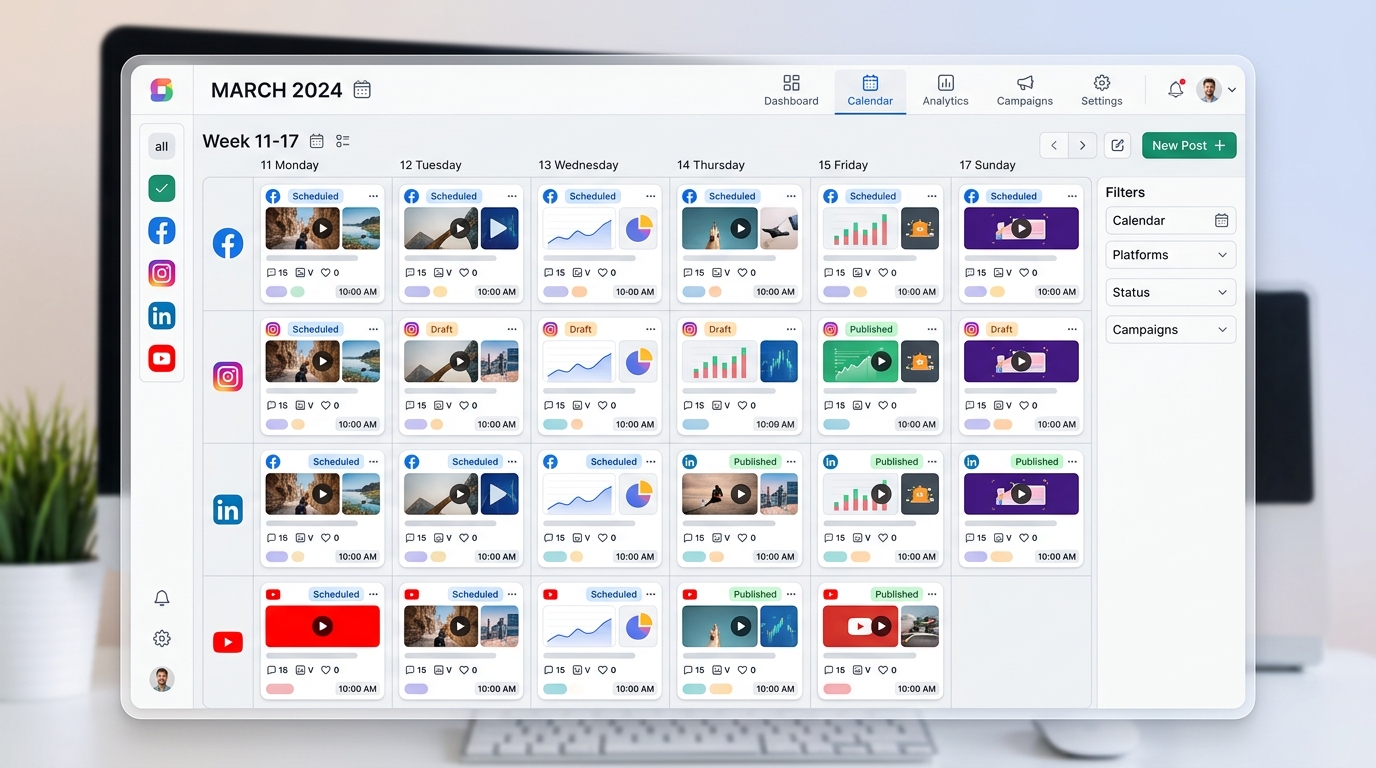Click pink tag pill on Monday YouTube-row card

(279, 689)
